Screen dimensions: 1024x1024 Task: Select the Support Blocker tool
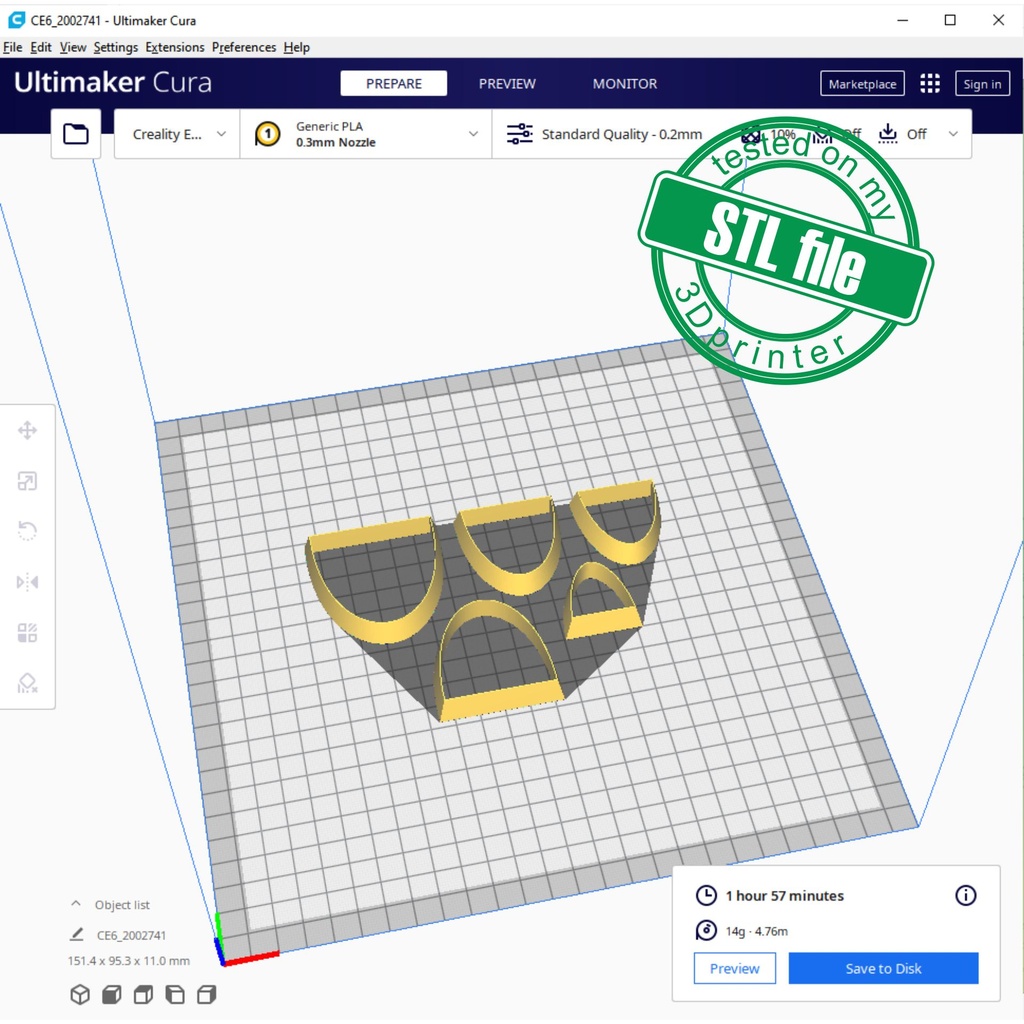pyautogui.click(x=27, y=683)
